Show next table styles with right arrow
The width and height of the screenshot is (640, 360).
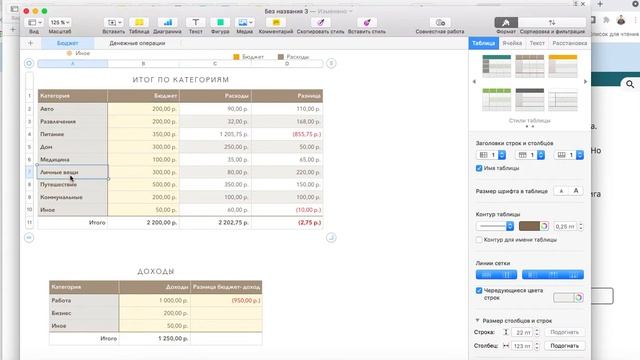585,82
